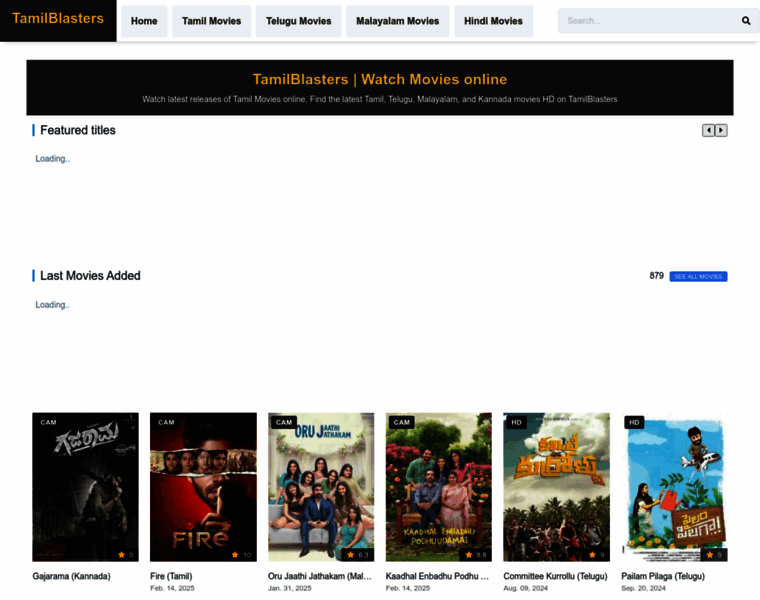Click CAM badge on Oru Jaathi Jathakam
Image resolution: width=760 pixels, height=600 pixels.
coord(284,423)
